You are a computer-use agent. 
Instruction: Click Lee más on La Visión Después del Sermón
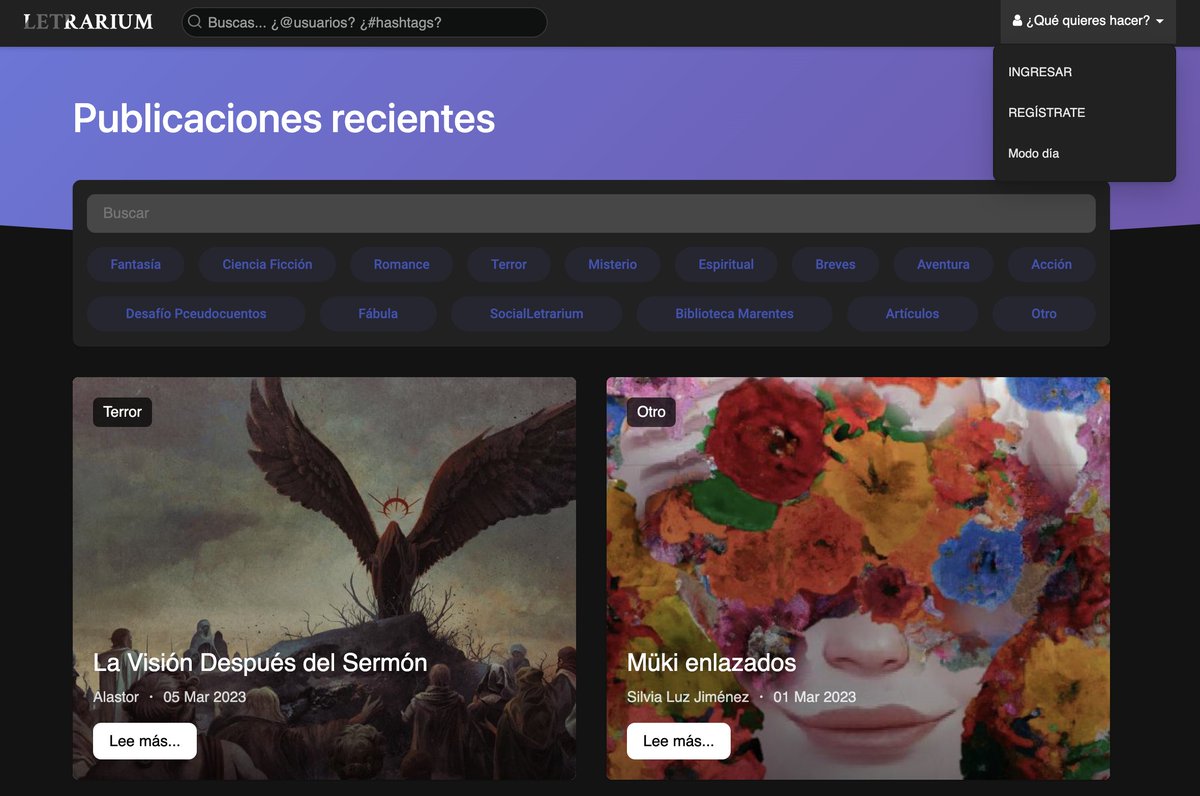[x=144, y=740]
